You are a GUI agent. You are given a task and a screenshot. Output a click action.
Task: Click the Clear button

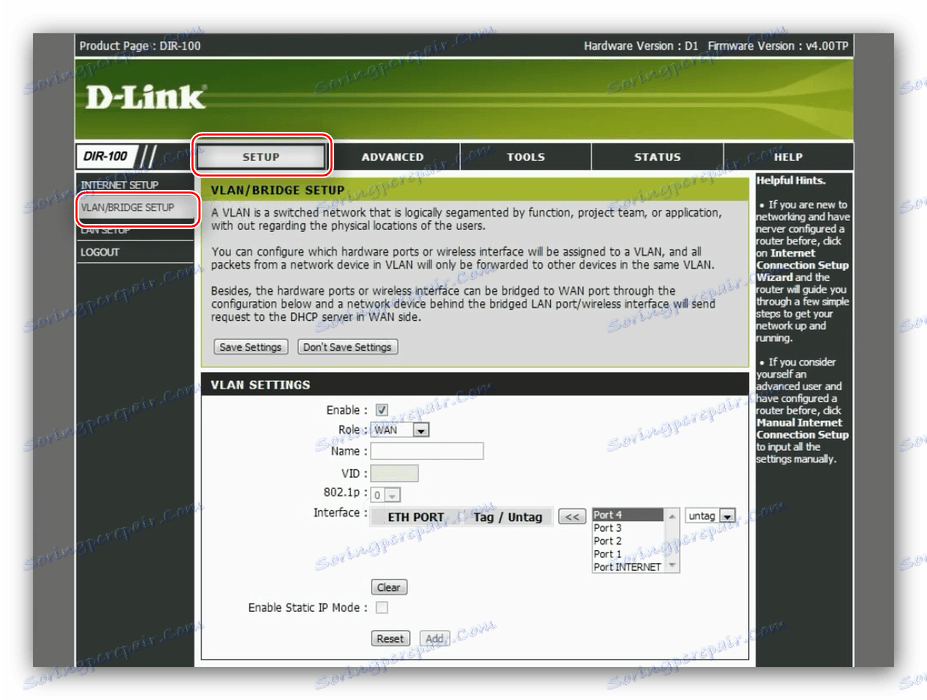(389, 587)
